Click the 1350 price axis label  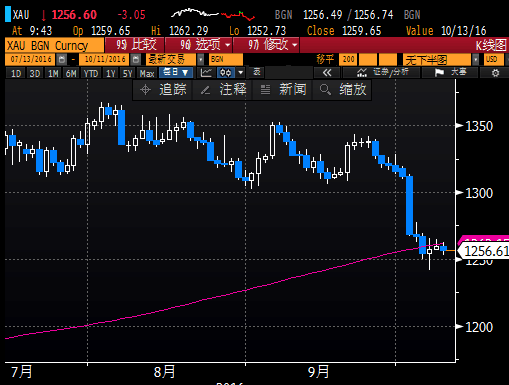[479, 126]
